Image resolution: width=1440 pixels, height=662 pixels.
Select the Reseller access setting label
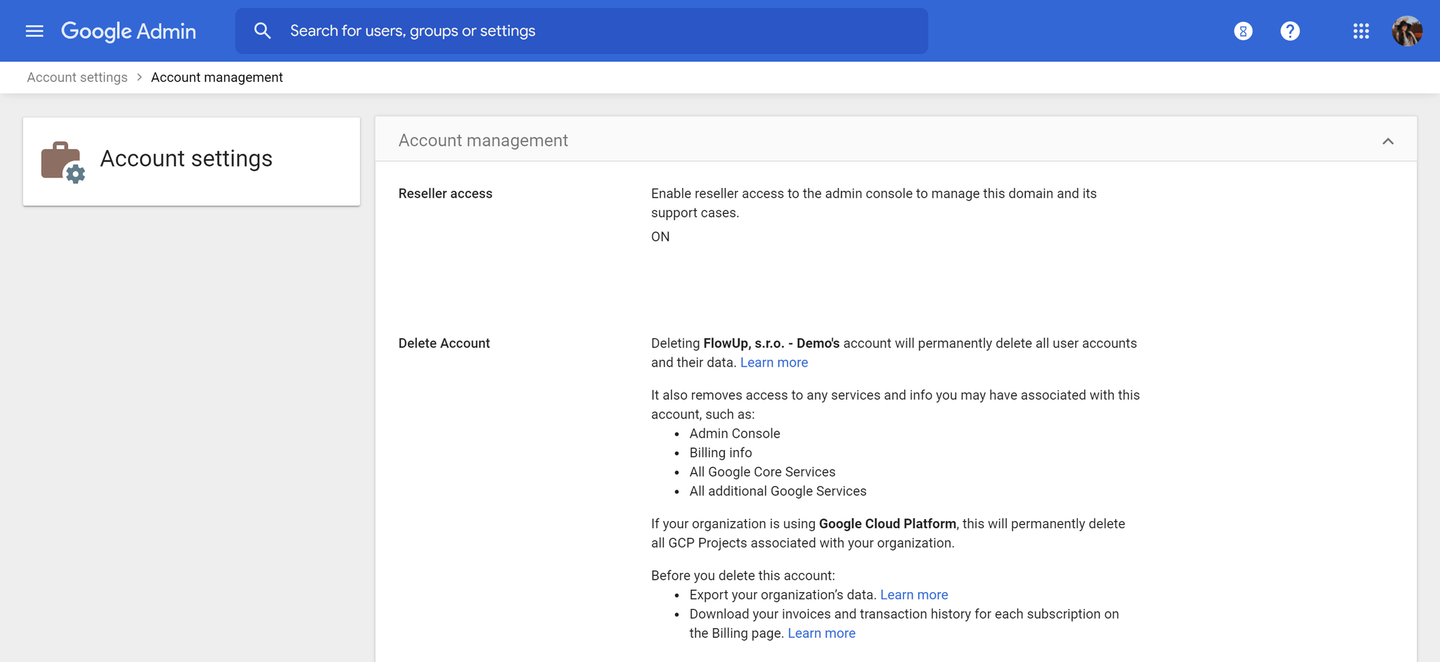(445, 194)
